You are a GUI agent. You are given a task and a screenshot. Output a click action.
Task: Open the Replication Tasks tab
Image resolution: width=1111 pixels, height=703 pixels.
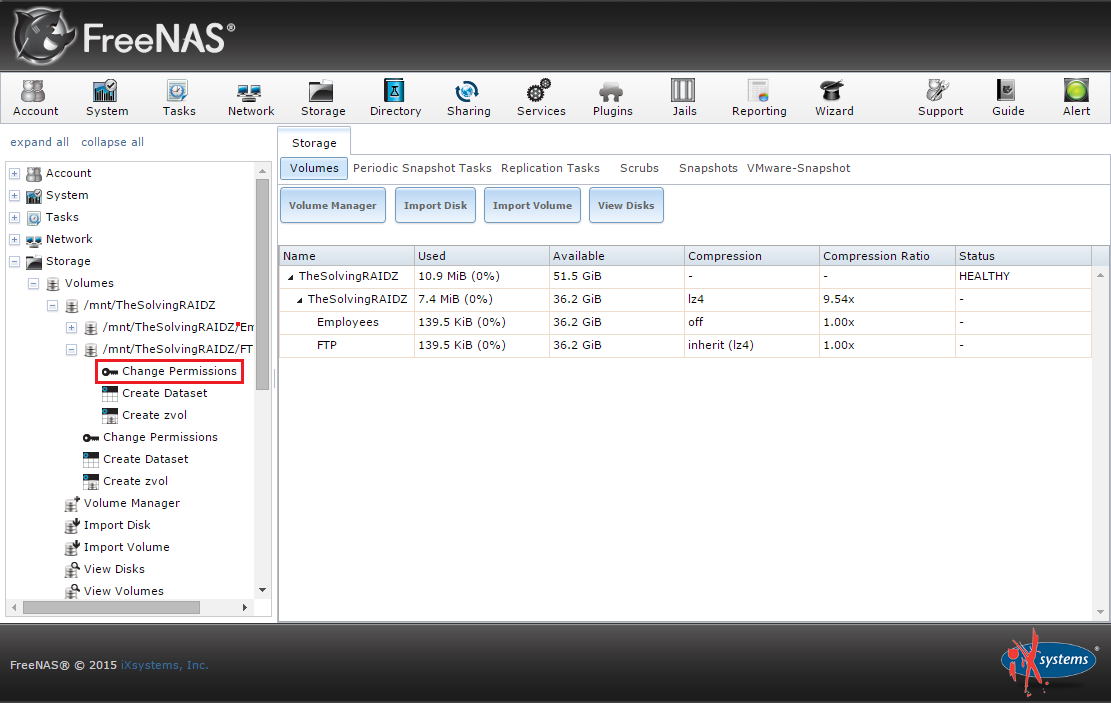[x=550, y=168]
